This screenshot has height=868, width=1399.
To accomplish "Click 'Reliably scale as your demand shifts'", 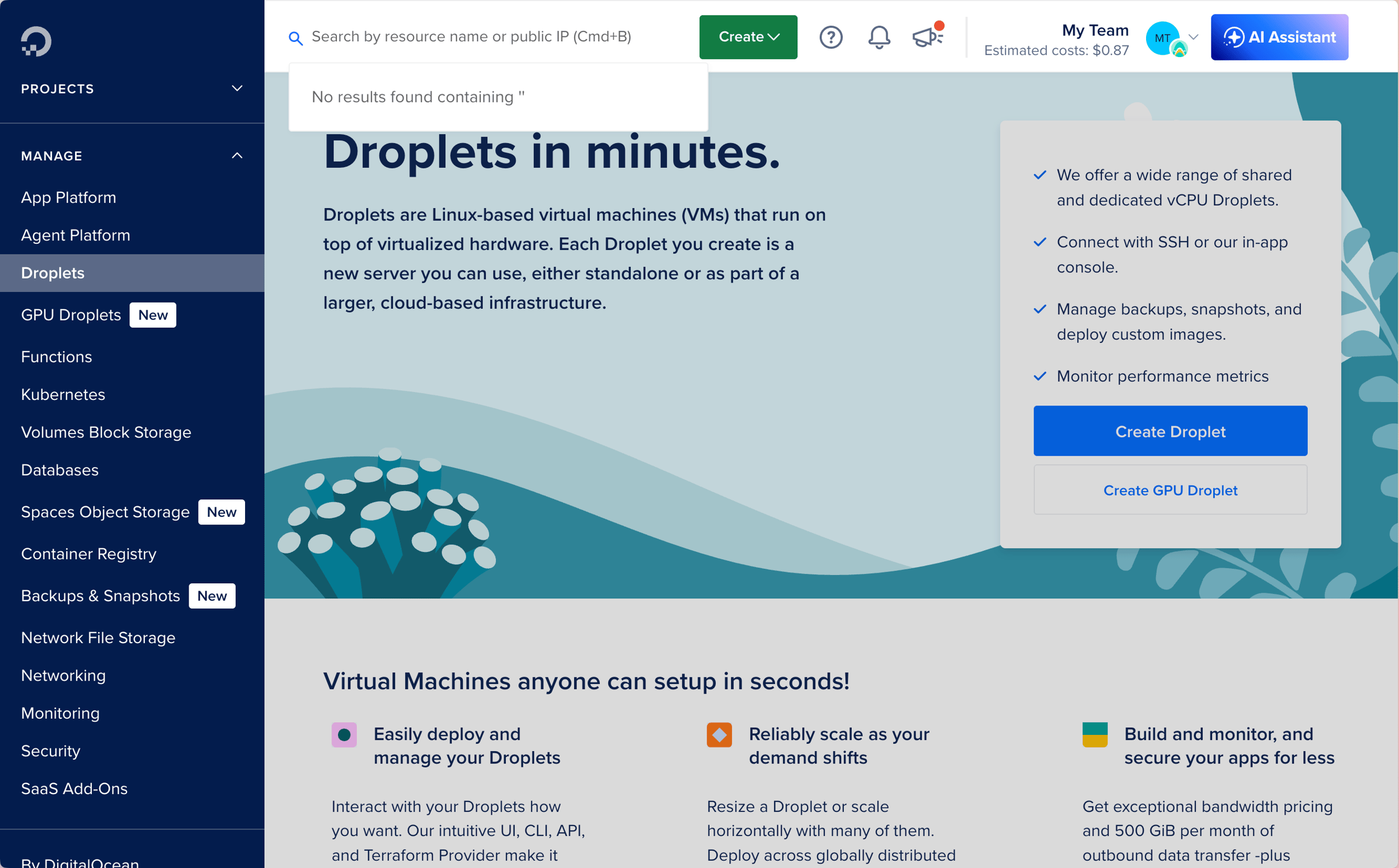I will (x=839, y=746).
